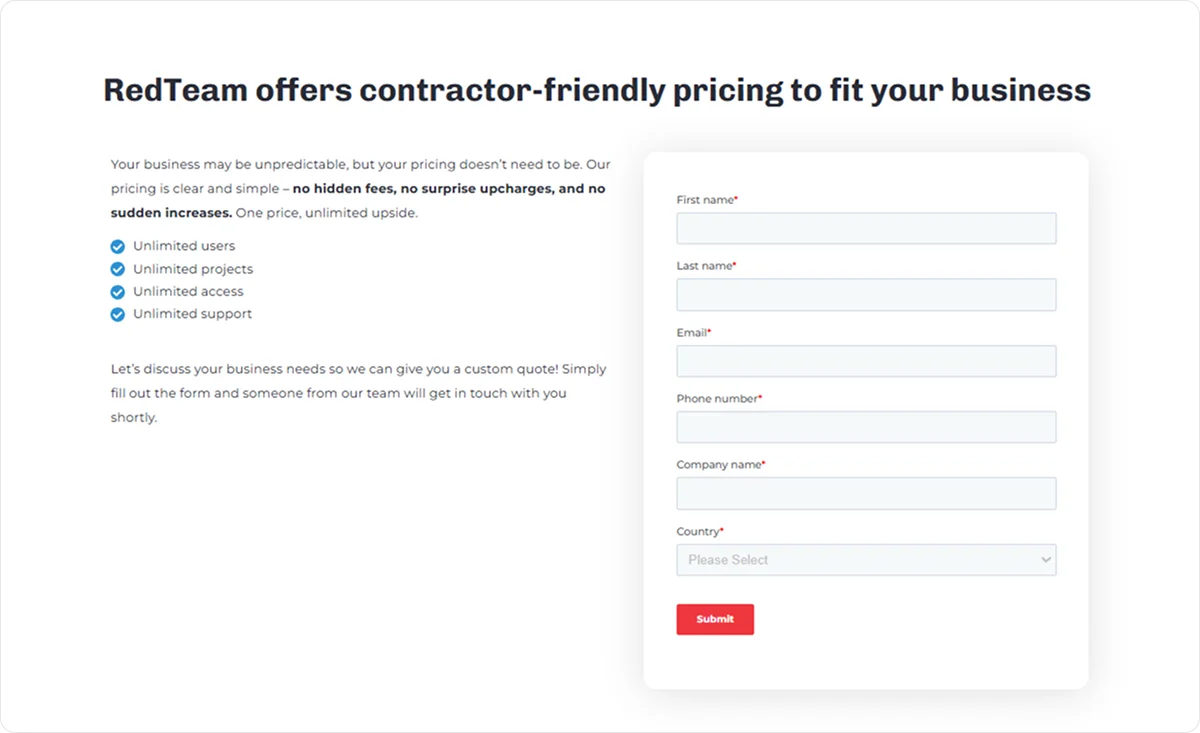The width and height of the screenshot is (1200, 733).
Task: Click the Company name input field
Action: [x=866, y=493]
